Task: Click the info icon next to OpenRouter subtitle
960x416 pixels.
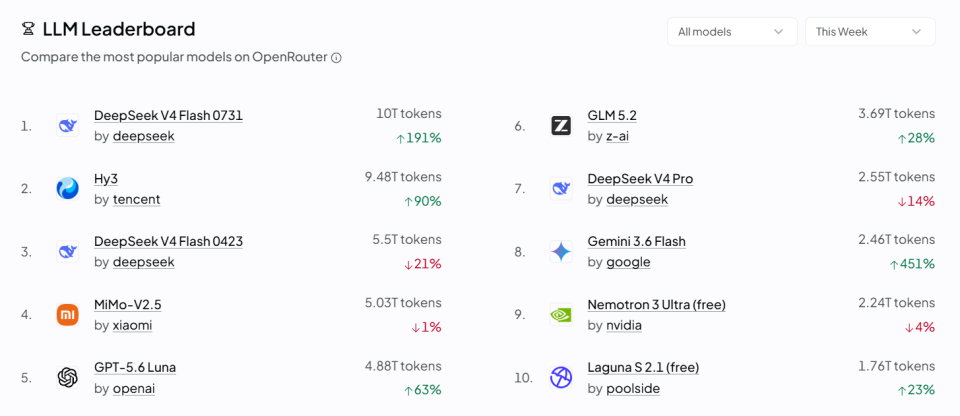Action: [x=336, y=58]
